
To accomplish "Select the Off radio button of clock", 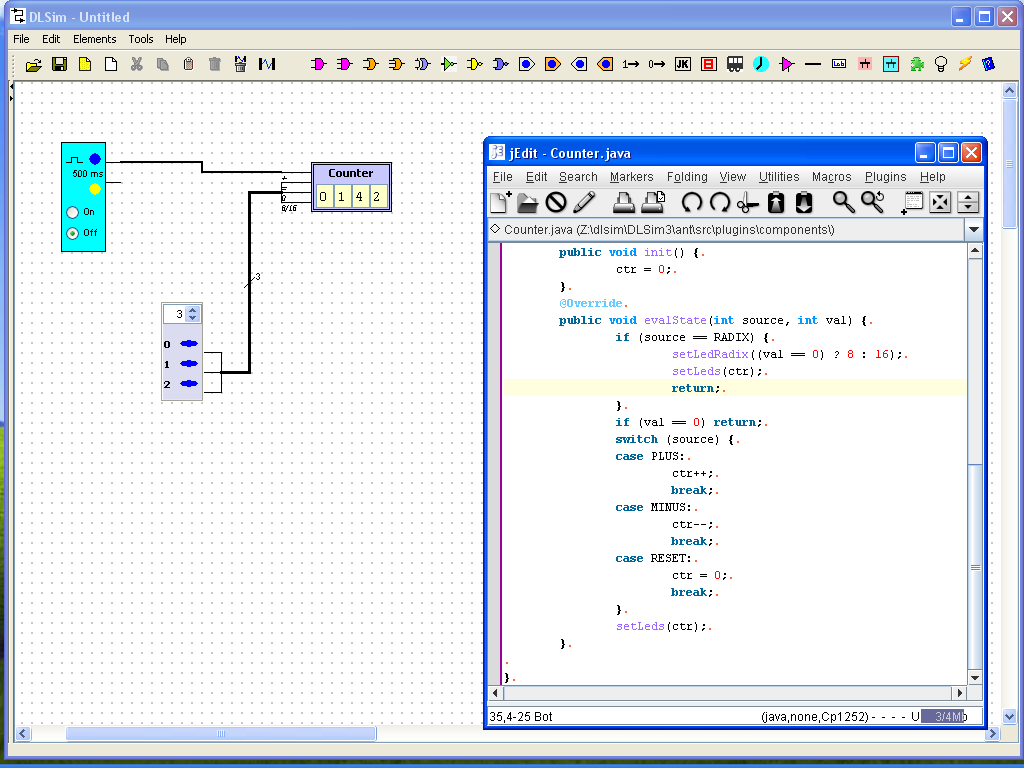I will pos(72,233).
